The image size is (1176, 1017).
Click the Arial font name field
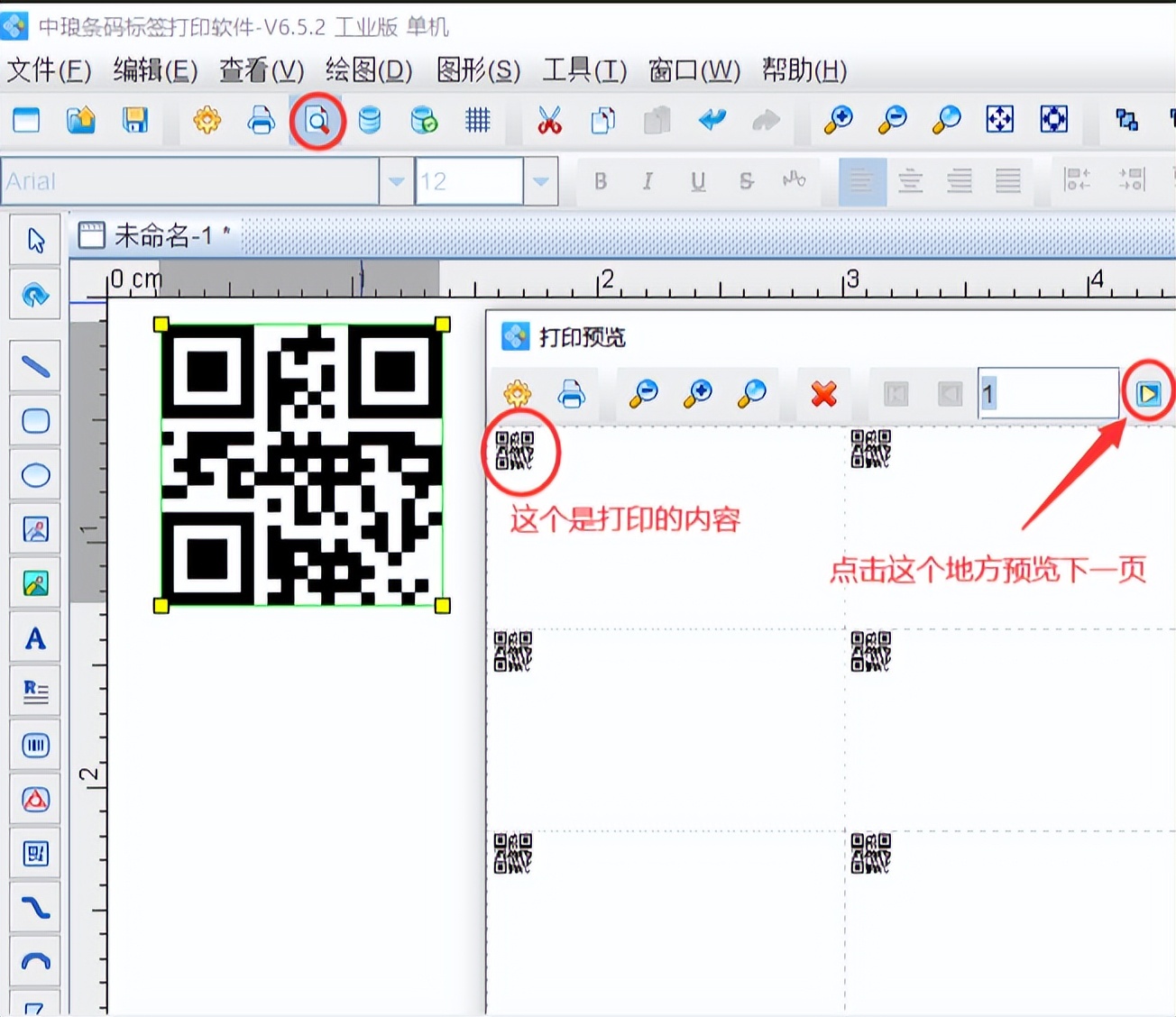(189, 181)
